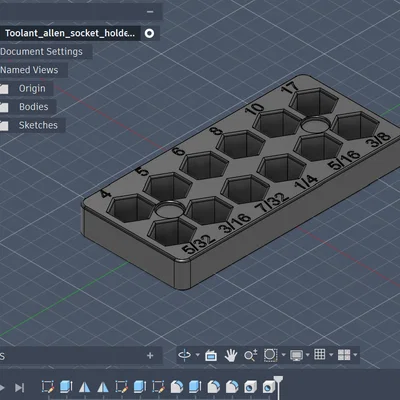
Task: Open the Document Settings item
Action: (x=41, y=52)
